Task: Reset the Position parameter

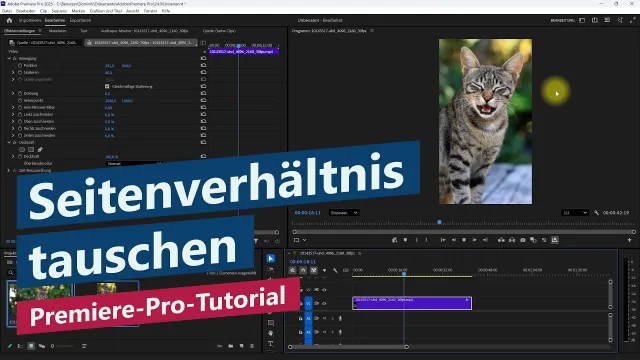Action: click(203, 65)
